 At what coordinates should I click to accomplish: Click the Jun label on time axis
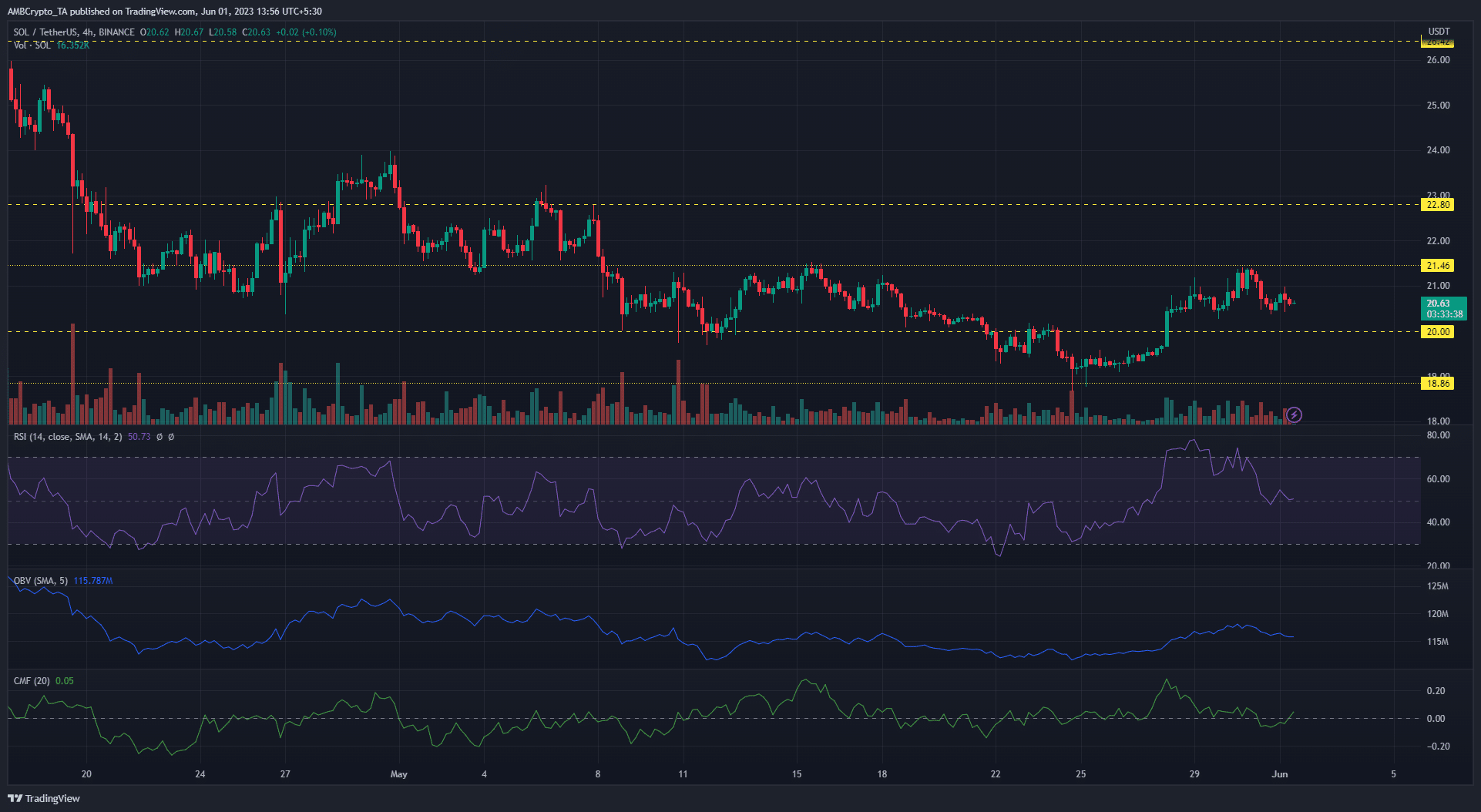(x=1279, y=774)
